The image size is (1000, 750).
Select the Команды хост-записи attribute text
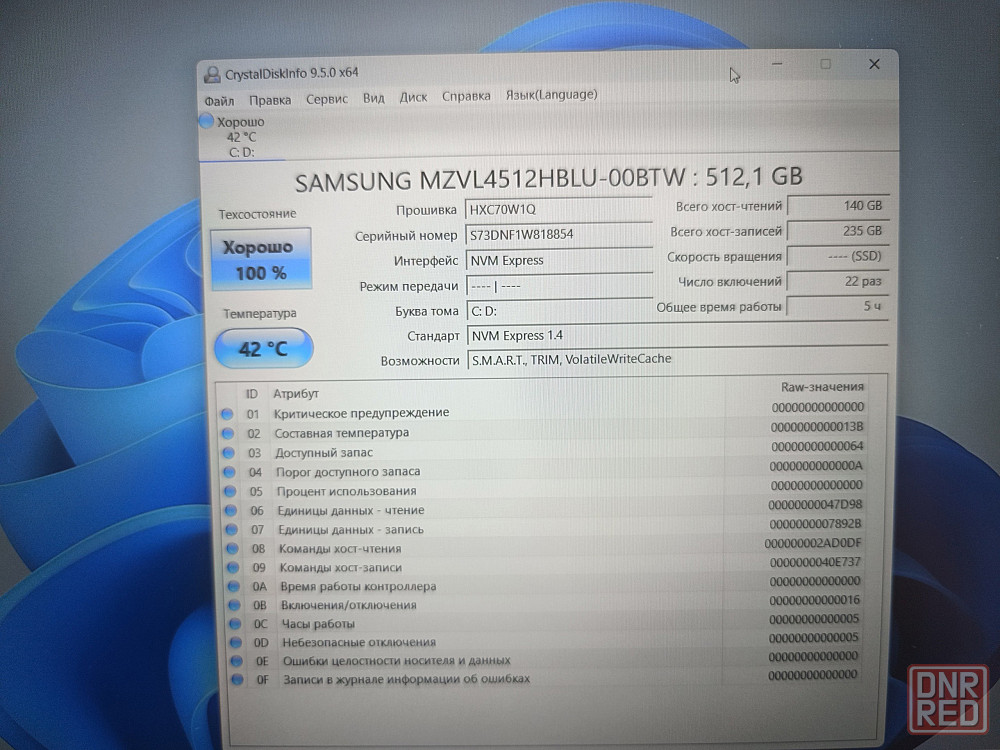tap(341, 567)
